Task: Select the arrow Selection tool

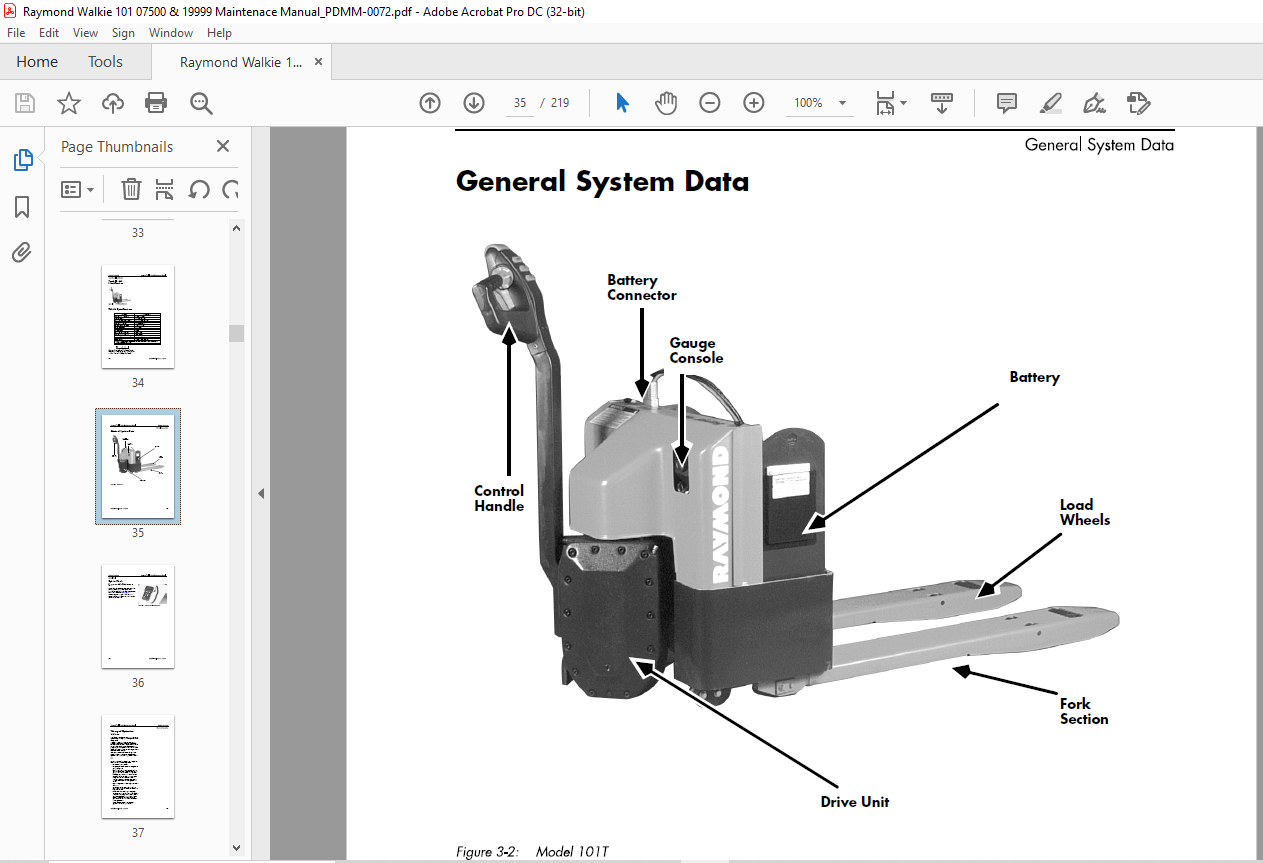Action: pyautogui.click(x=622, y=103)
